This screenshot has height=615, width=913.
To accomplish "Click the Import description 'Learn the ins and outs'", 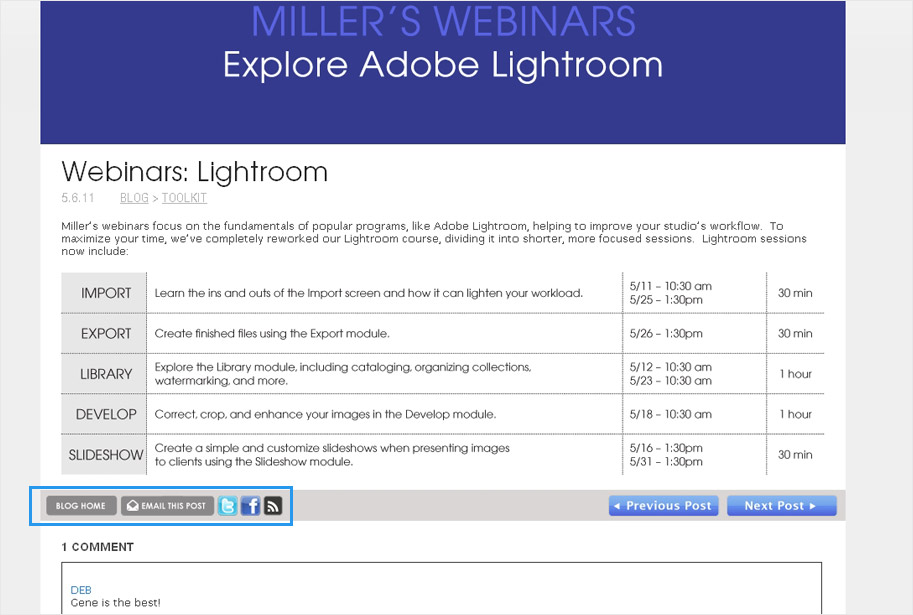I will [369, 293].
